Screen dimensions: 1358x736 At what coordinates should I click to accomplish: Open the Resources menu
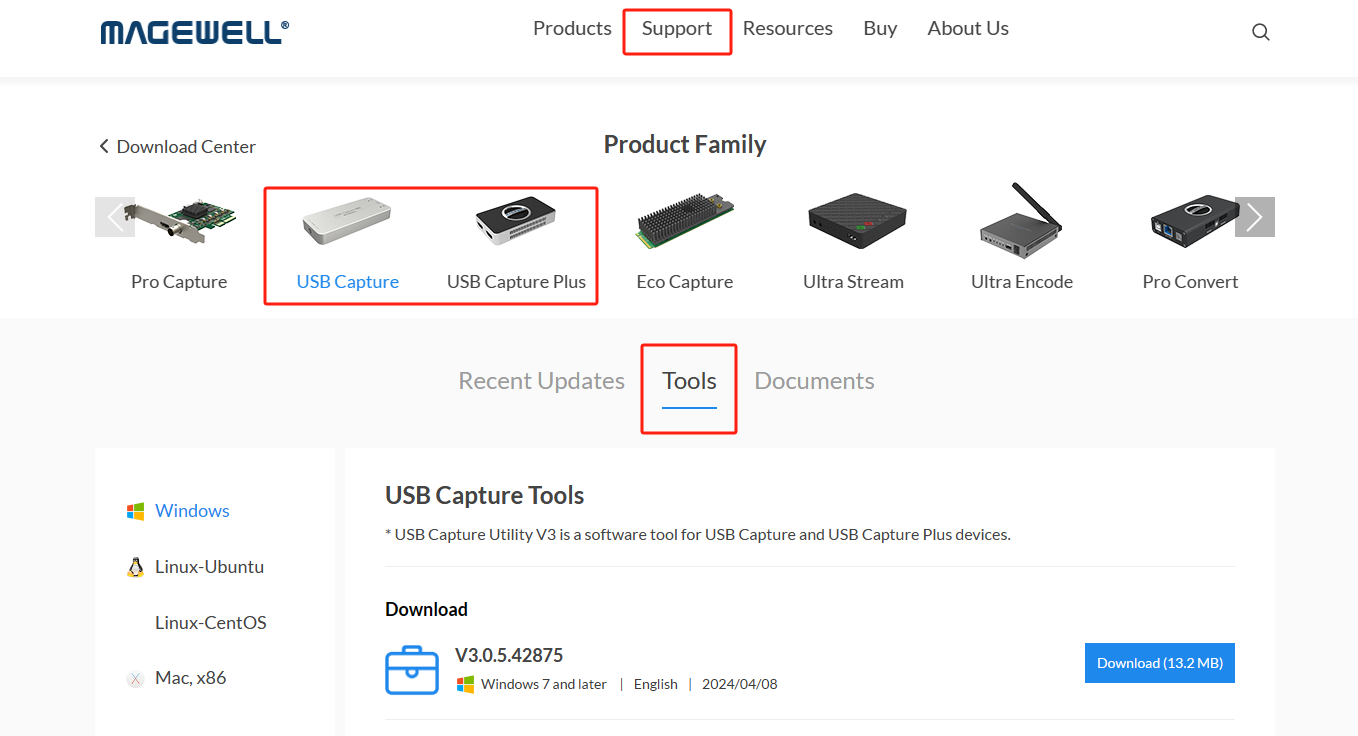tap(788, 28)
